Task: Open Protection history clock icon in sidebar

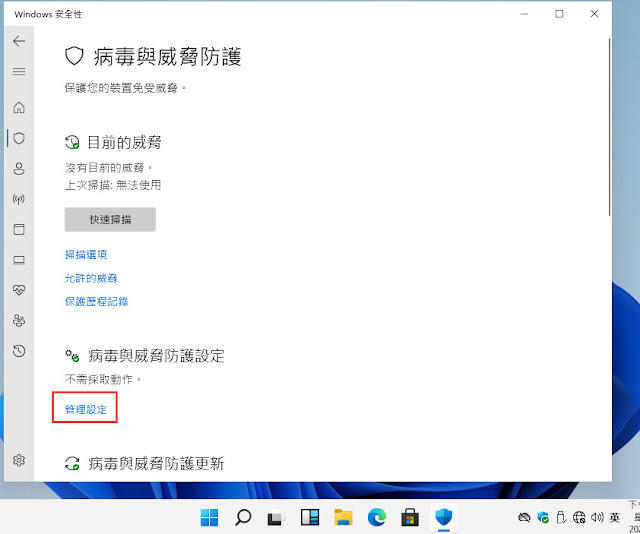Action: 19,351
